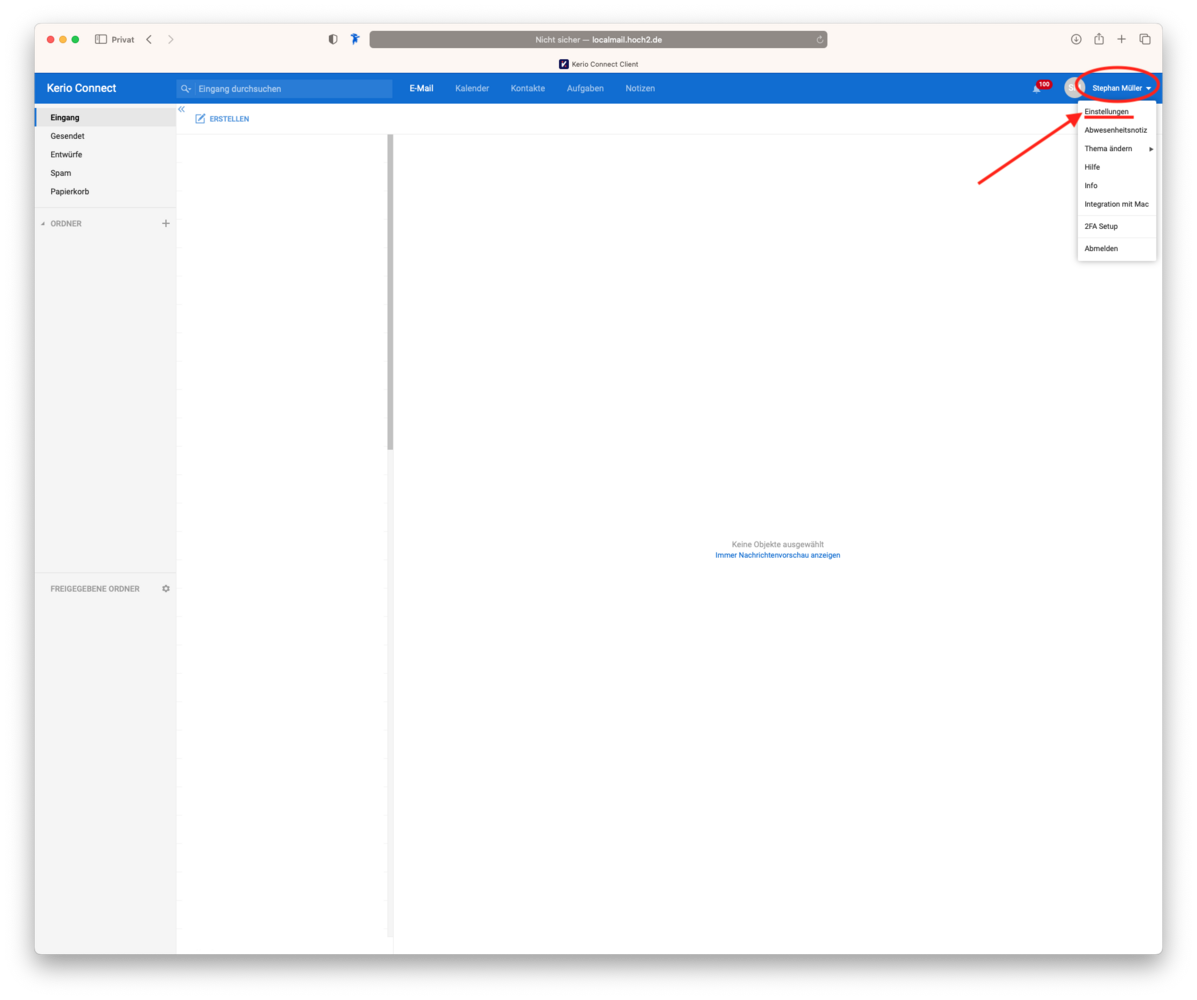The image size is (1197, 1000).
Task: Select Einstellungen from the user menu
Action: [x=1106, y=112]
